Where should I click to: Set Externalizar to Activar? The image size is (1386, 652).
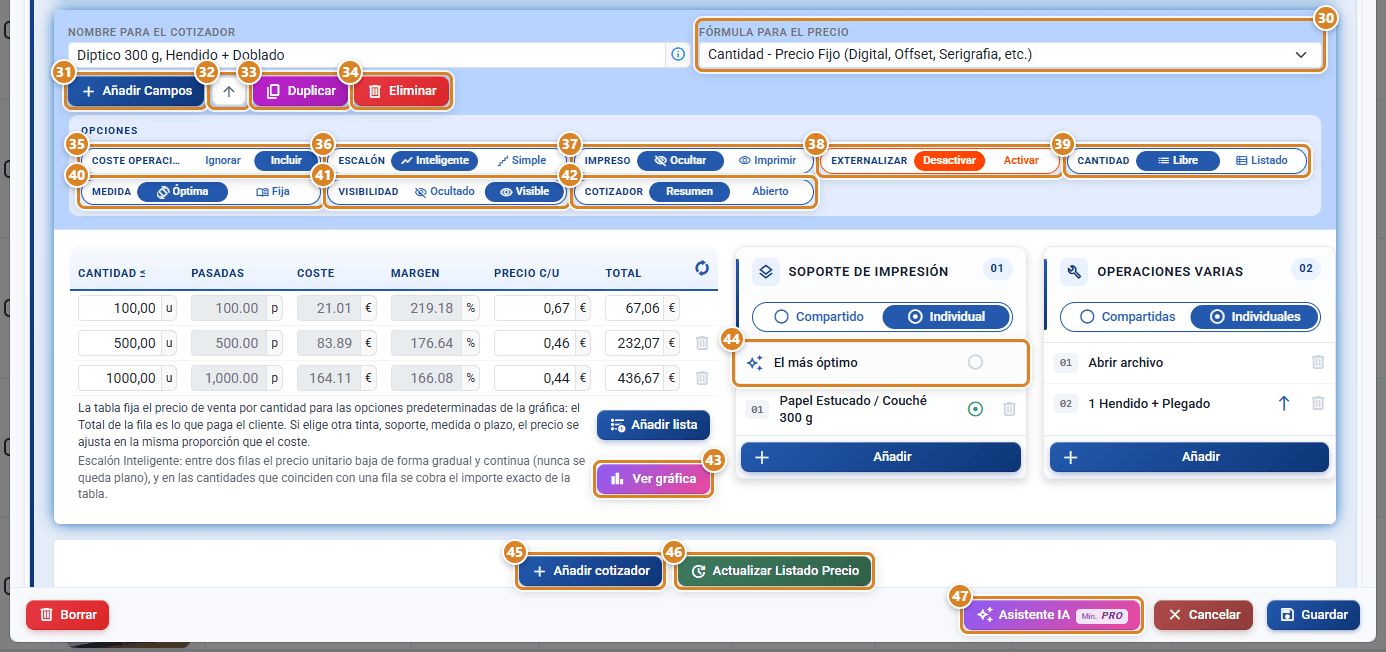1021,160
